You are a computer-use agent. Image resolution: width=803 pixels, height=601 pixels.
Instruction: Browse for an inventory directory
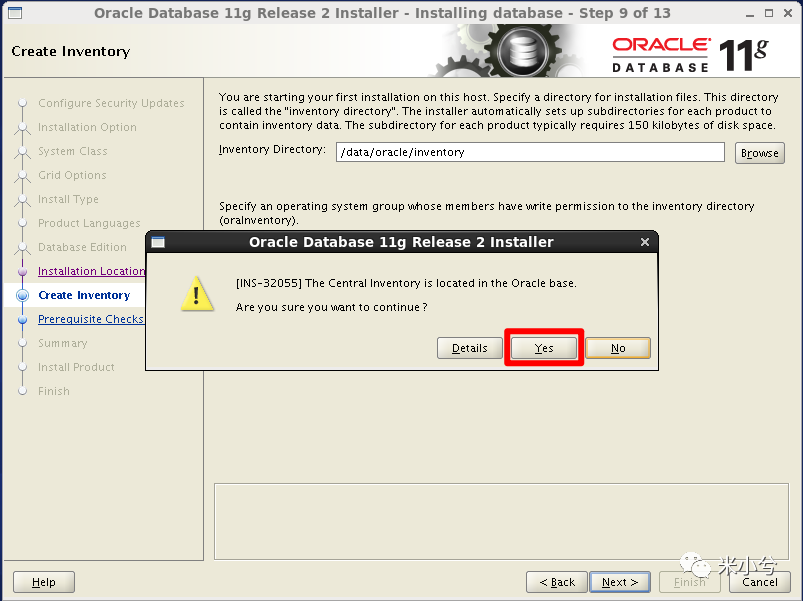pos(759,153)
